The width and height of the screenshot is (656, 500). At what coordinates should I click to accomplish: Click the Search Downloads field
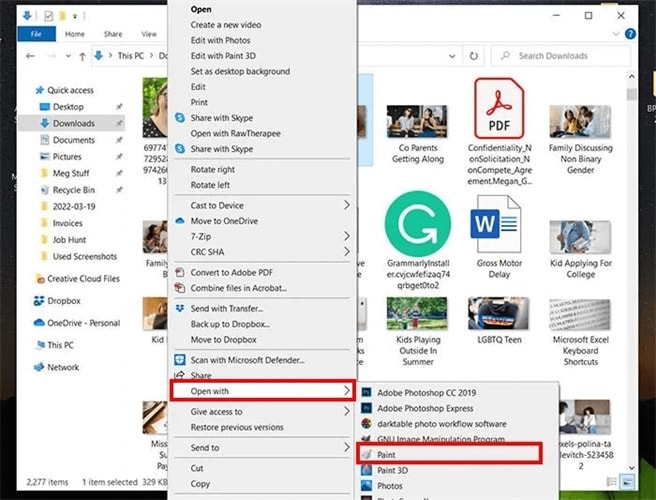[x=561, y=56]
